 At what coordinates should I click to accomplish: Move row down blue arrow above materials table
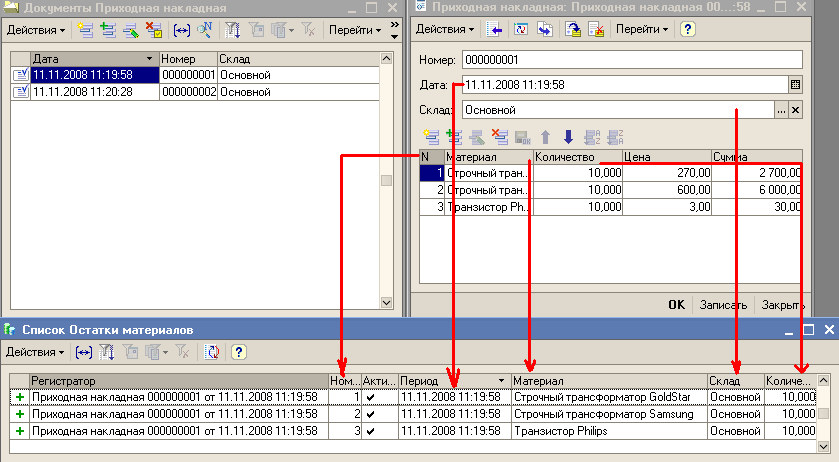568,137
